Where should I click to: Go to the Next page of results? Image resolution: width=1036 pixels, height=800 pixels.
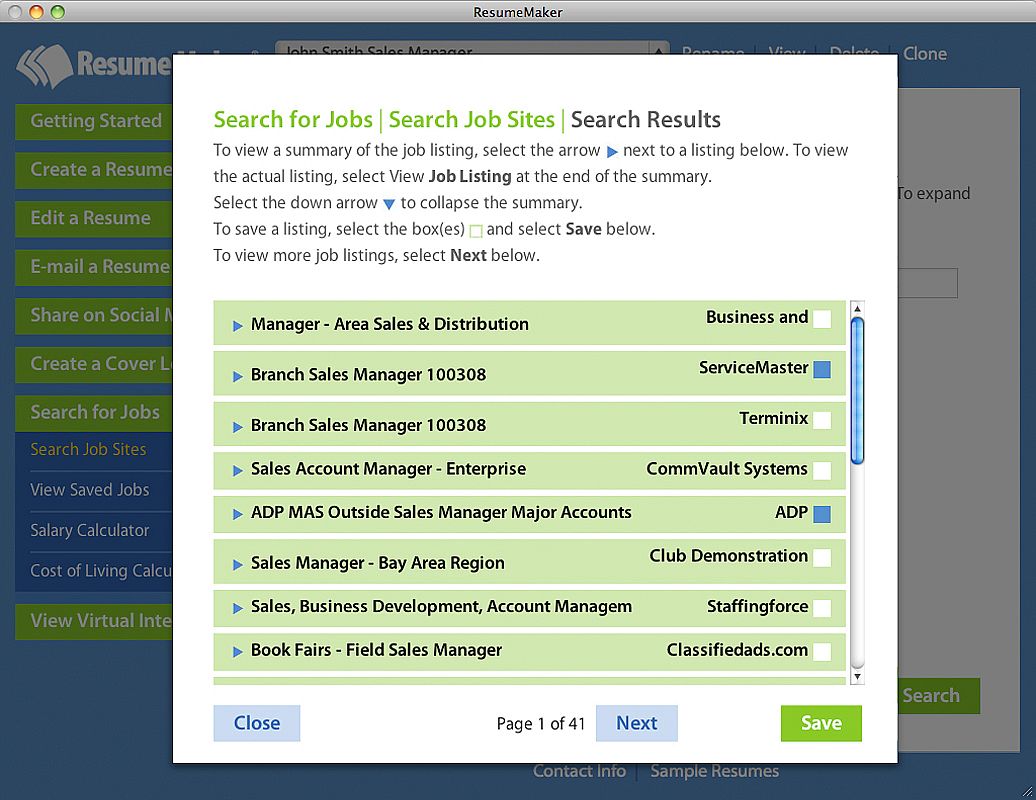click(x=636, y=723)
